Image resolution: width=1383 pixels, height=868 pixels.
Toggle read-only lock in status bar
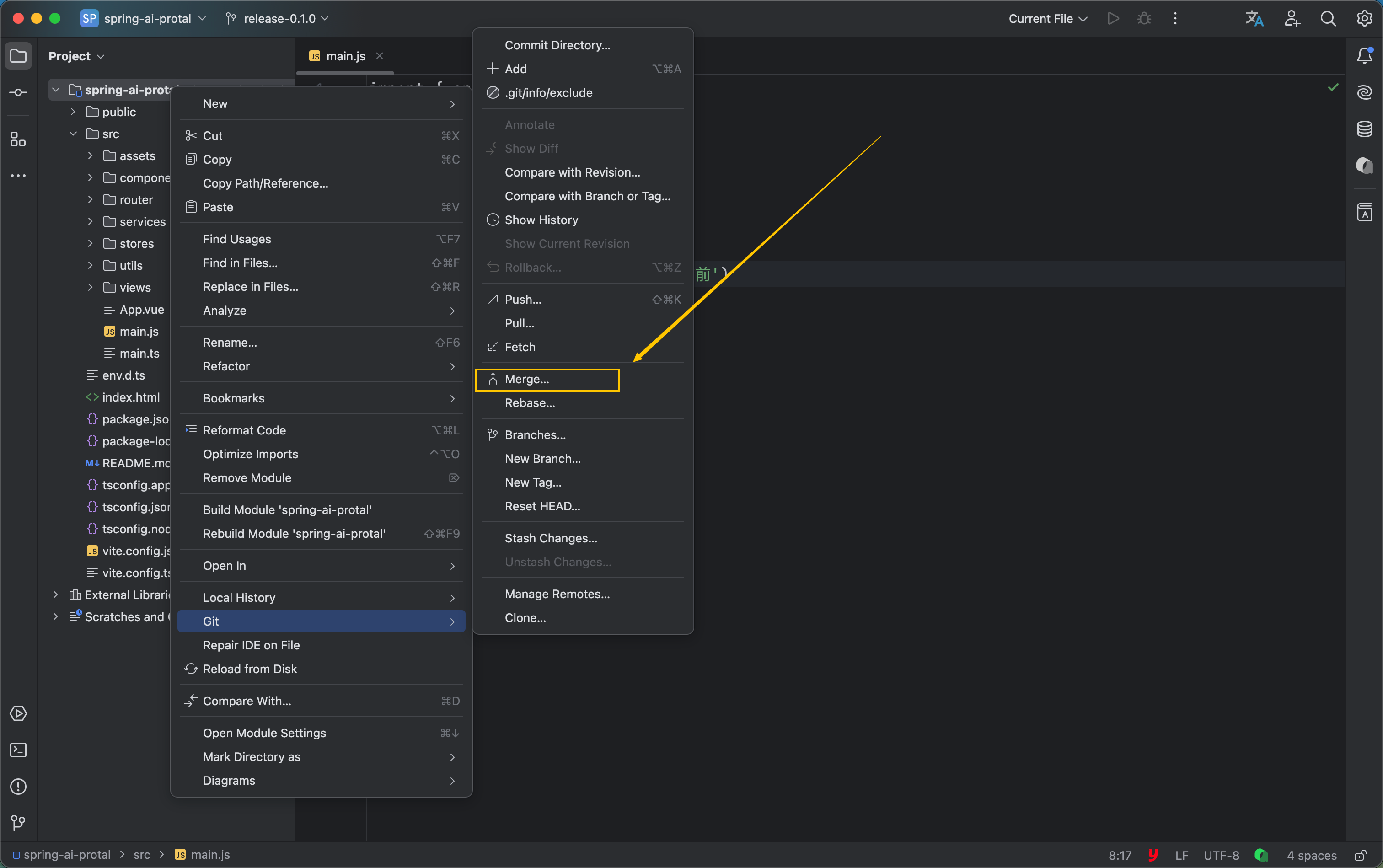click(1360, 855)
